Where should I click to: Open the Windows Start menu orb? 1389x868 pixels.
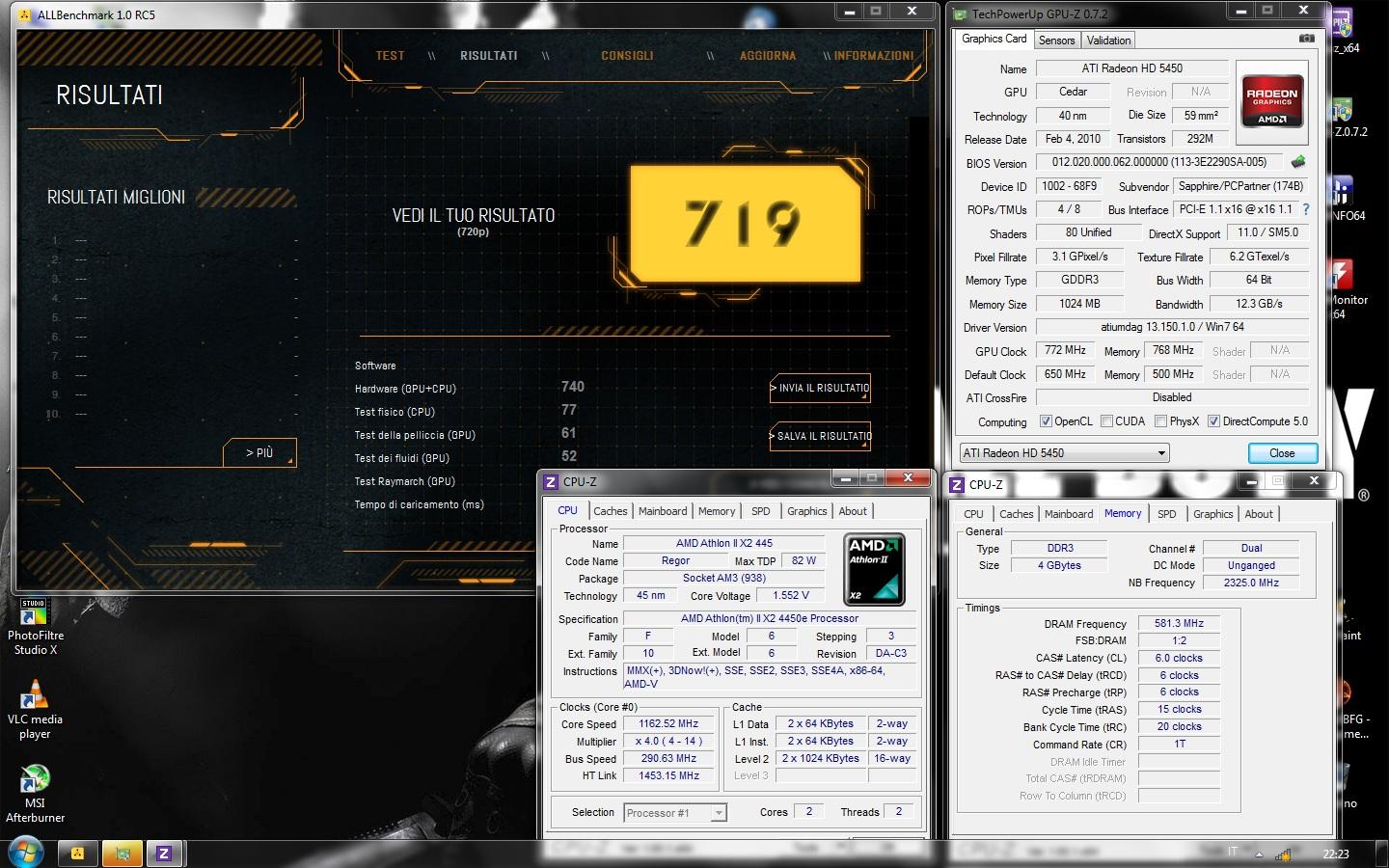(x=25, y=853)
